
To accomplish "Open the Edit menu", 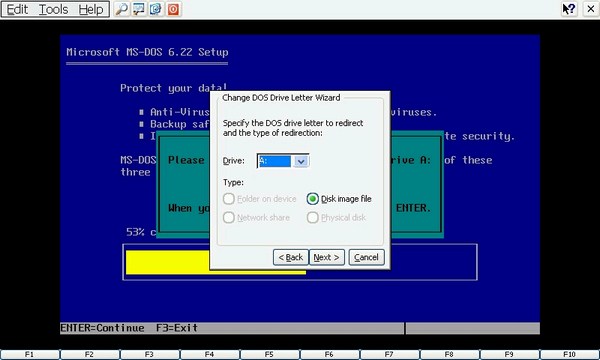I will pos(17,9).
